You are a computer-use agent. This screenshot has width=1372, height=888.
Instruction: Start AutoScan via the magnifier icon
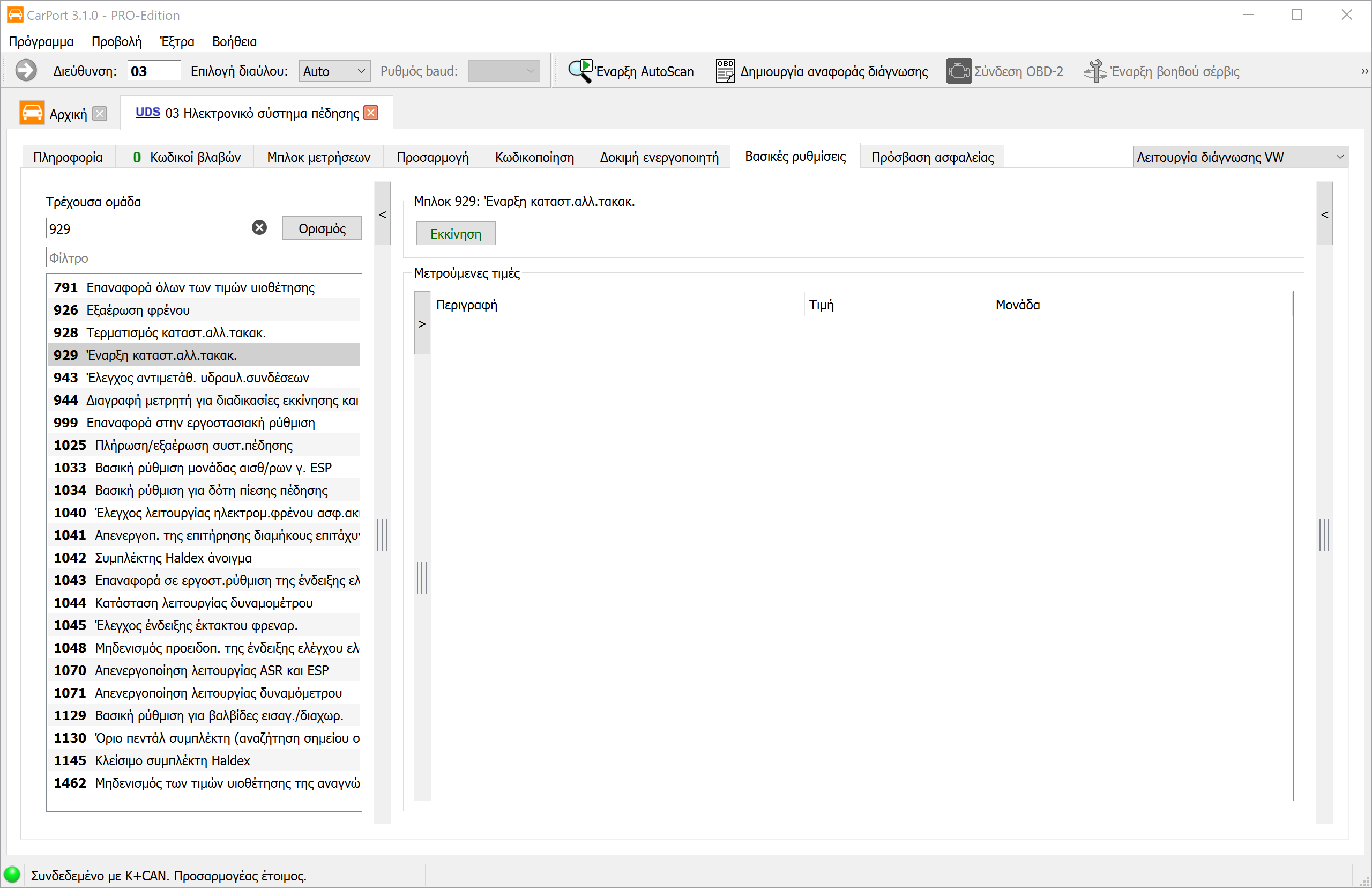click(x=580, y=71)
